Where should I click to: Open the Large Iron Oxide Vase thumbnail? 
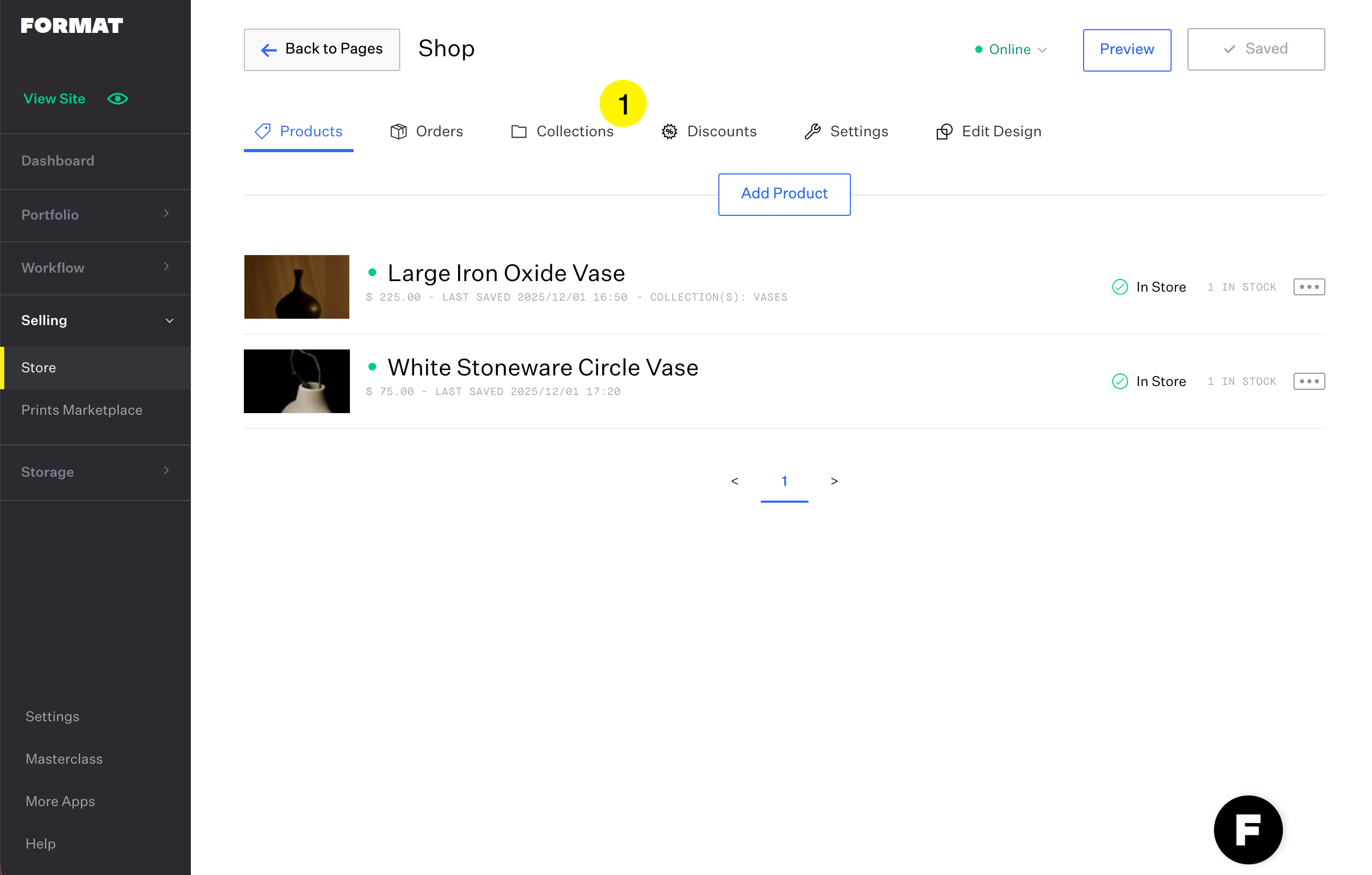tap(296, 287)
